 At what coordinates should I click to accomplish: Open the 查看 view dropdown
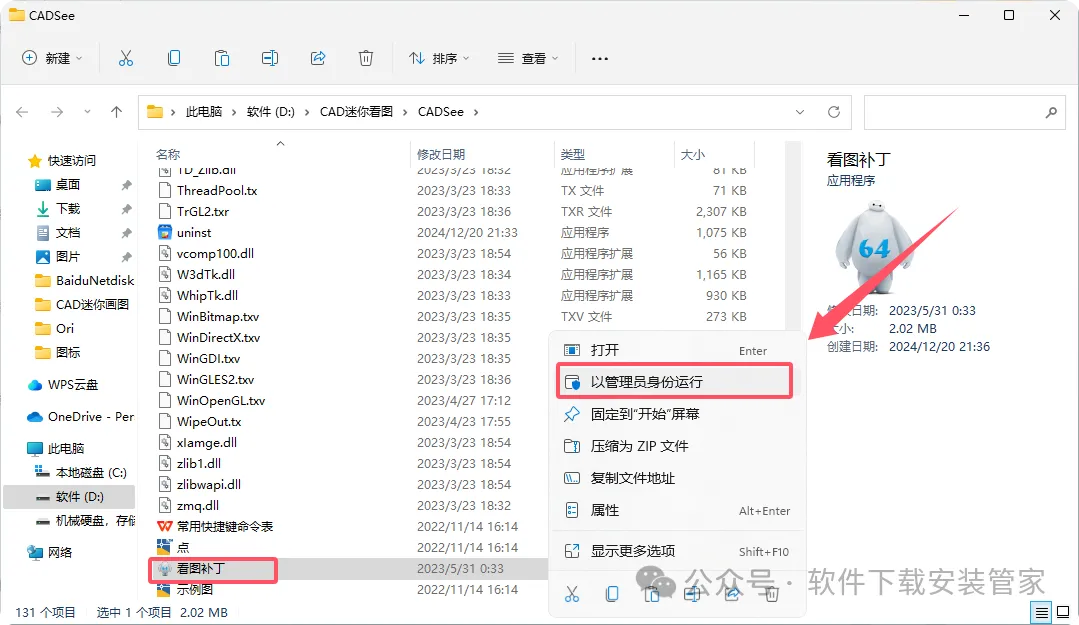click(528, 59)
